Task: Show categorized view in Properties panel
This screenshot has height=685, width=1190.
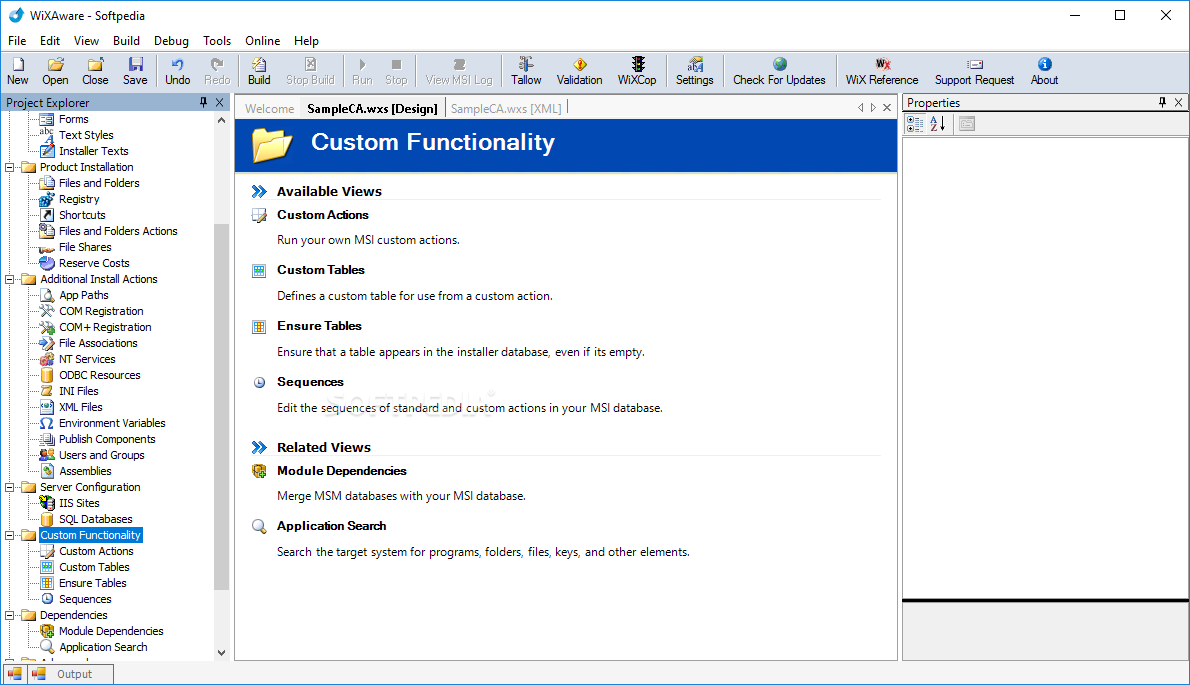Action: 915,124
